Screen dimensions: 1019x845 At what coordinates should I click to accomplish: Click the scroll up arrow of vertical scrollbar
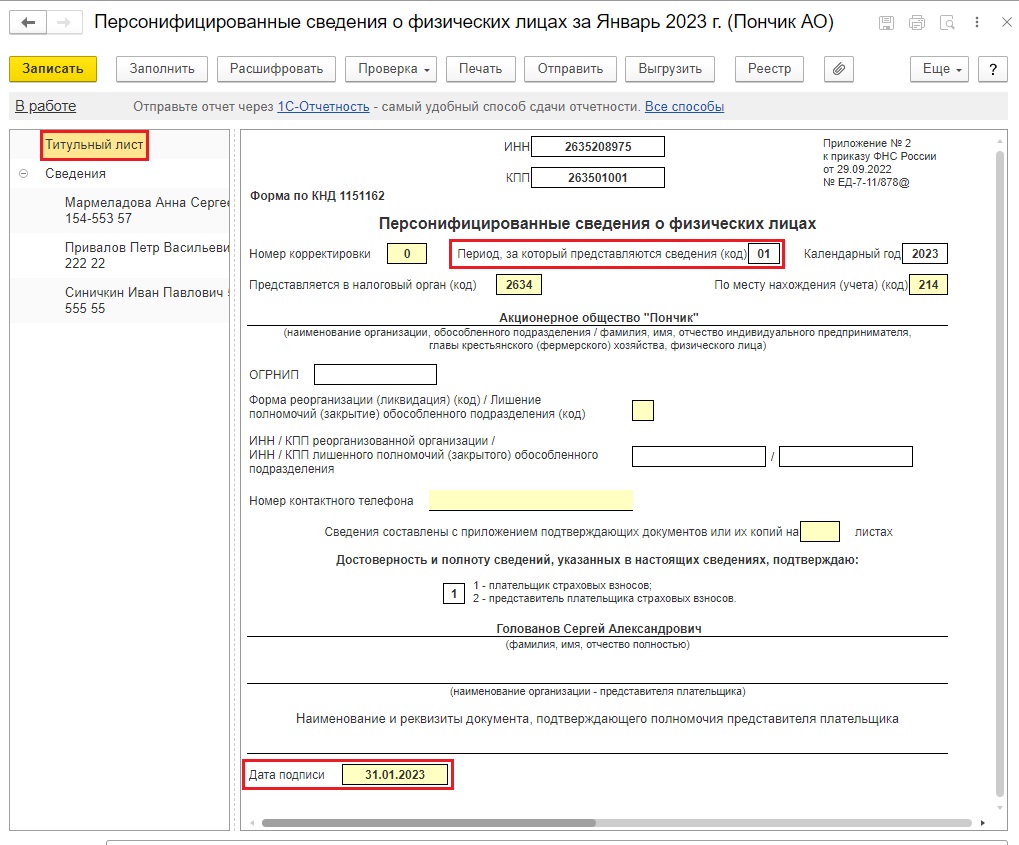[1000, 140]
